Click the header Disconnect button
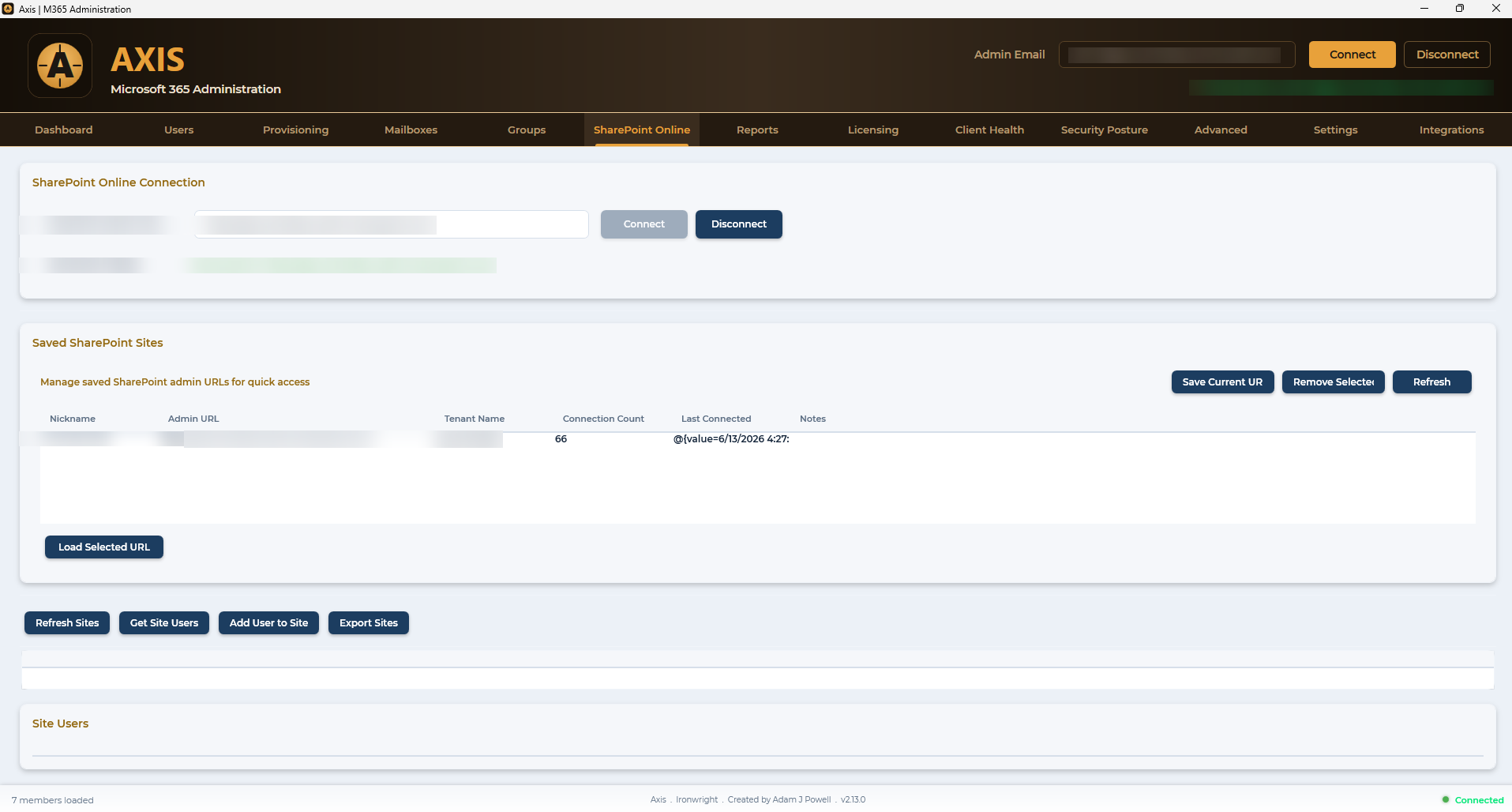The image size is (1512, 812). click(x=1447, y=55)
